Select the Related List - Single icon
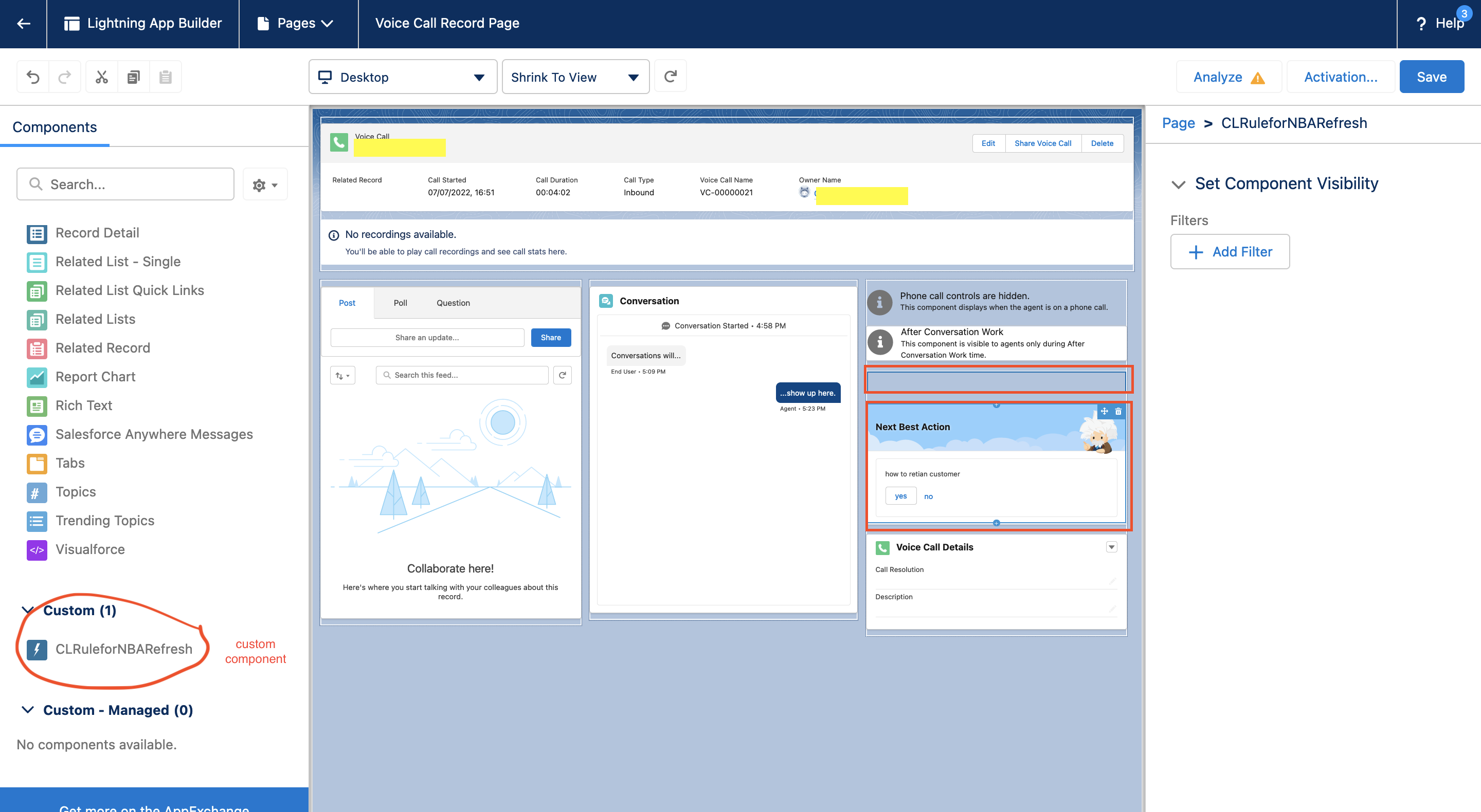1481x812 pixels. (x=37, y=262)
